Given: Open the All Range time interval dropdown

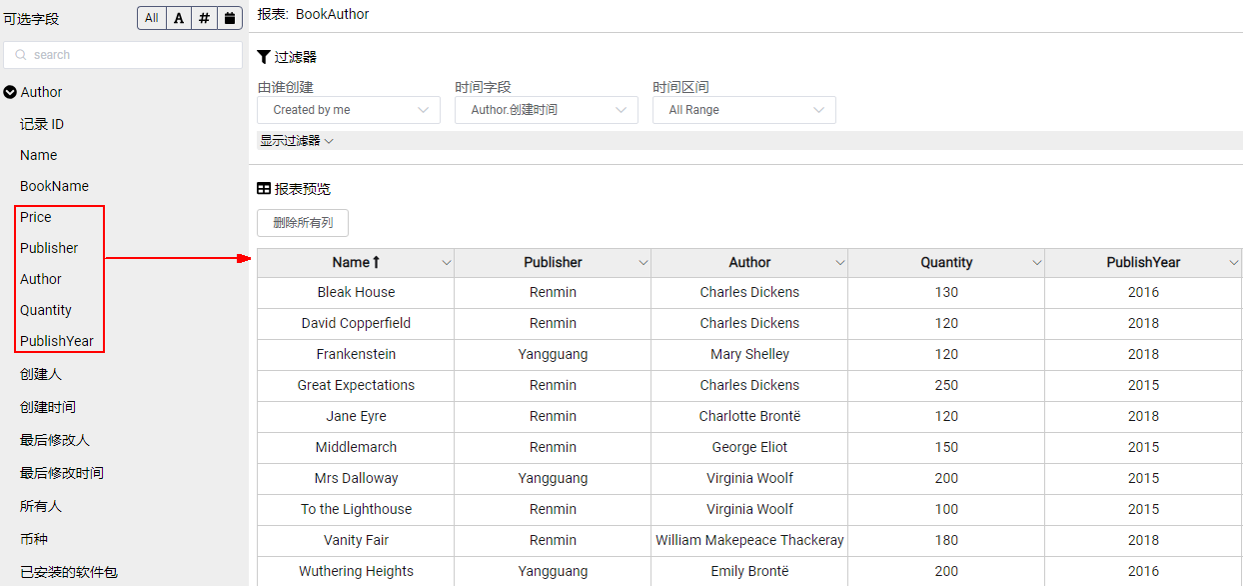Looking at the screenshot, I should (744, 110).
